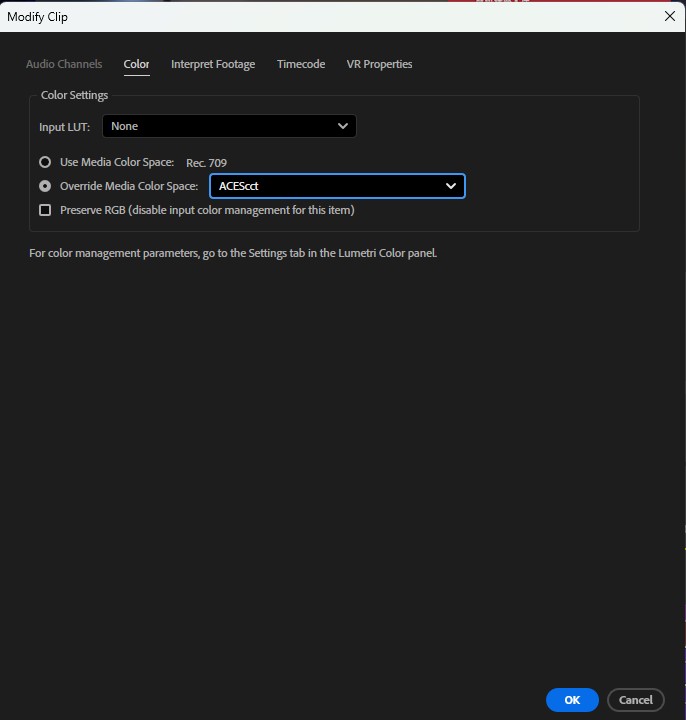The image size is (686, 720).
Task: Click the Color Settings group heading
Action: (74, 96)
